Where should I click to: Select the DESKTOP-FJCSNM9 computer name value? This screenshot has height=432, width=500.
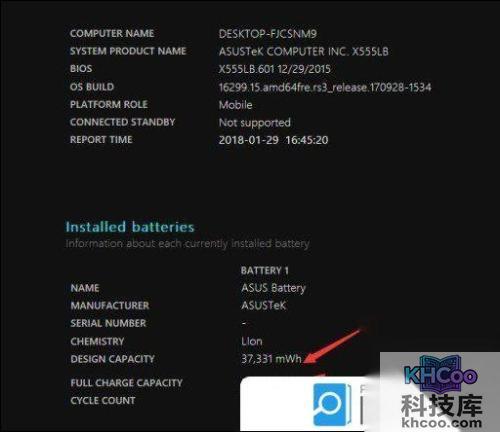(268, 34)
